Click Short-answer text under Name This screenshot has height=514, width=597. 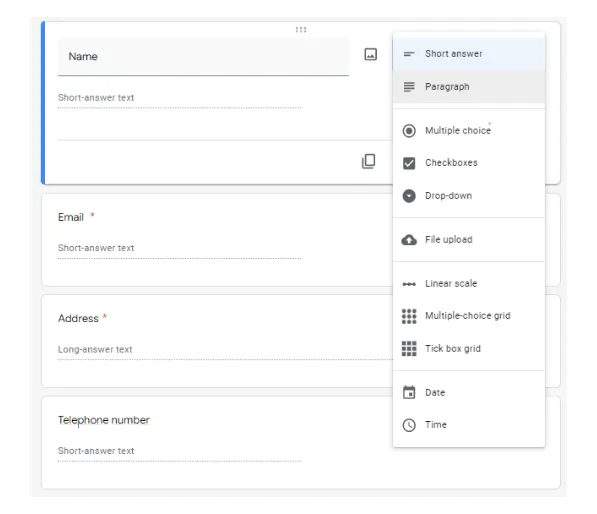pyautogui.click(x=96, y=98)
